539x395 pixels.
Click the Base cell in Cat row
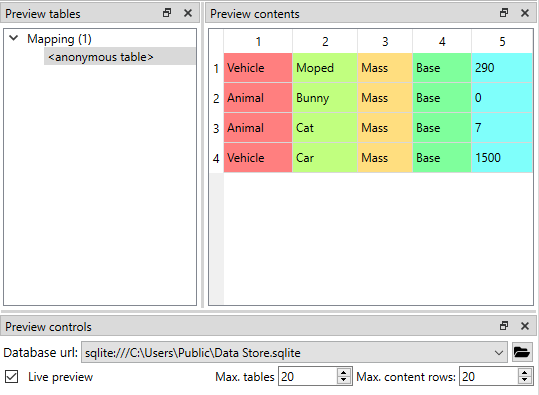442,128
